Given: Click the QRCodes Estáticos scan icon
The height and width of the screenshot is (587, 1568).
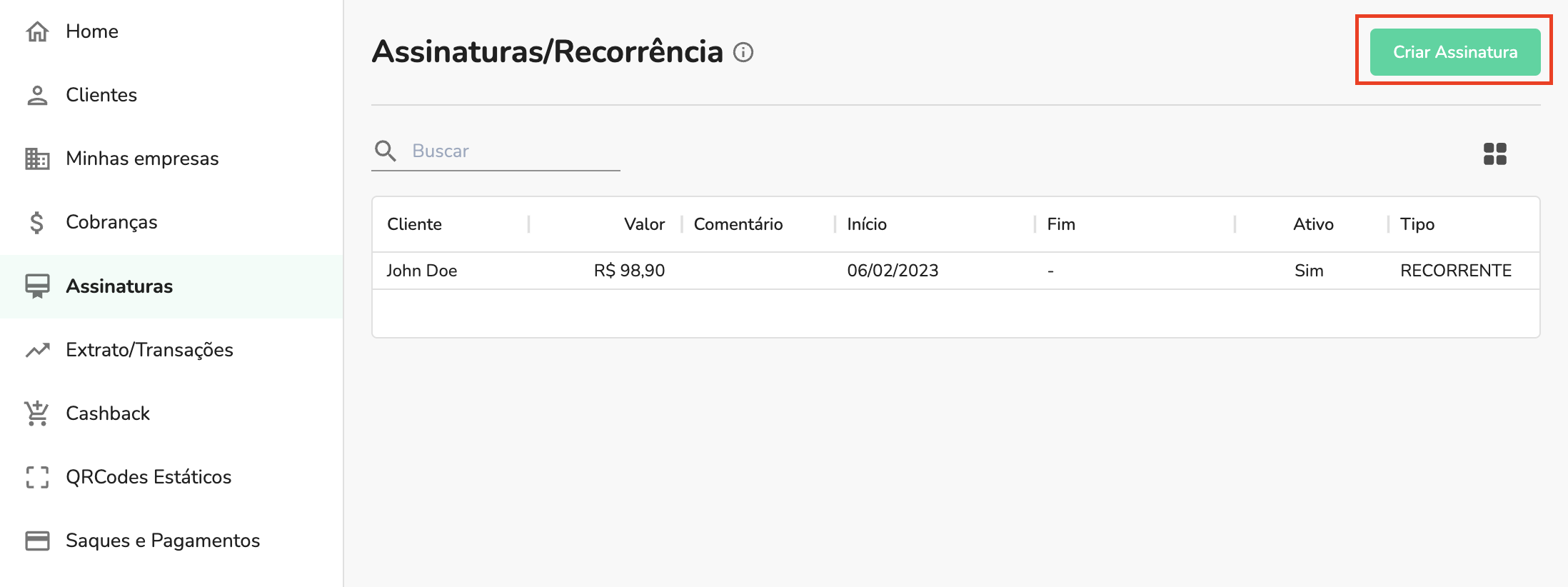Looking at the screenshot, I should [x=37, y=477].
